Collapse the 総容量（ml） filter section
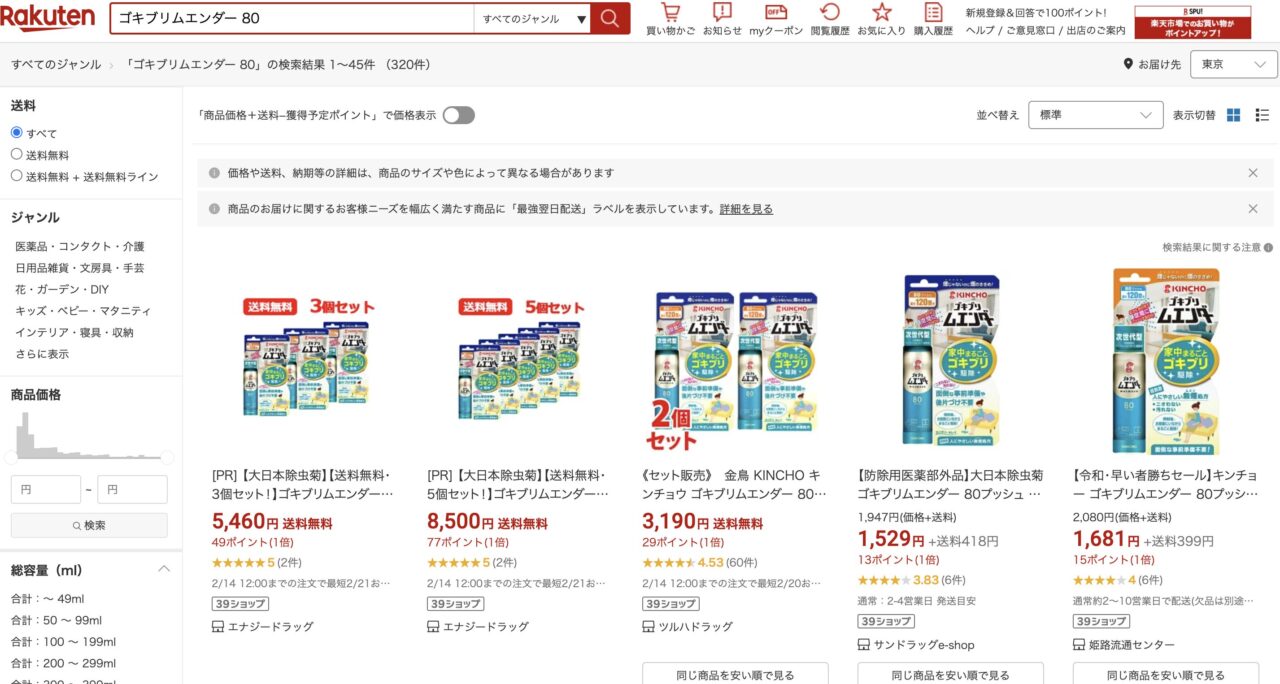The image size is (1280, 684). [x=164, y=570]
